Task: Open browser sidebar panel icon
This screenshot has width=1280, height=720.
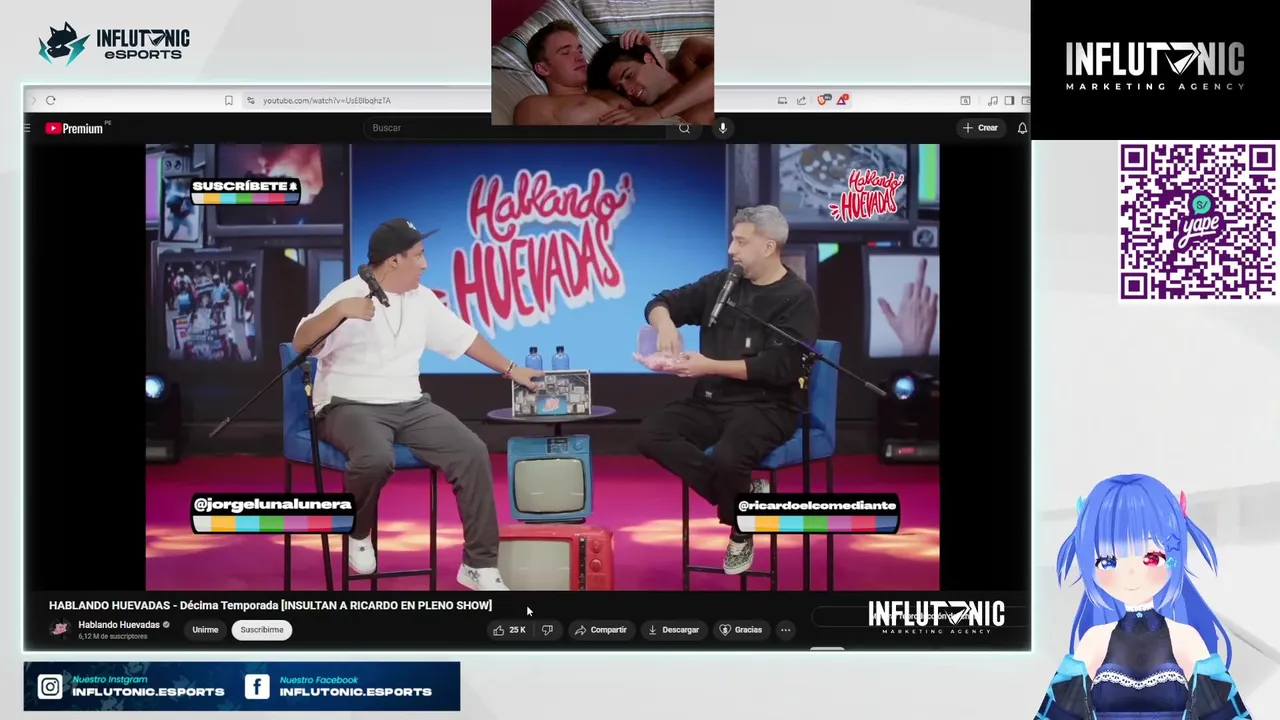Action: 1009,100
